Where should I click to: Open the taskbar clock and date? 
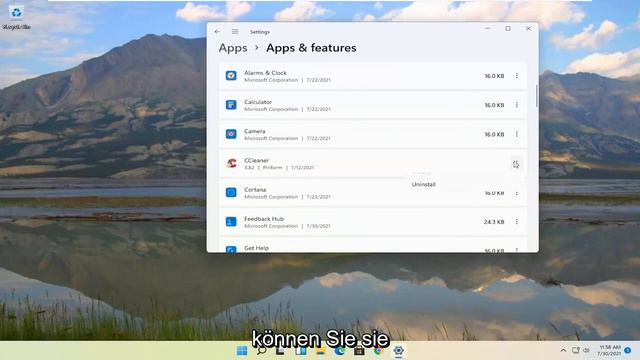coord(610,350)
